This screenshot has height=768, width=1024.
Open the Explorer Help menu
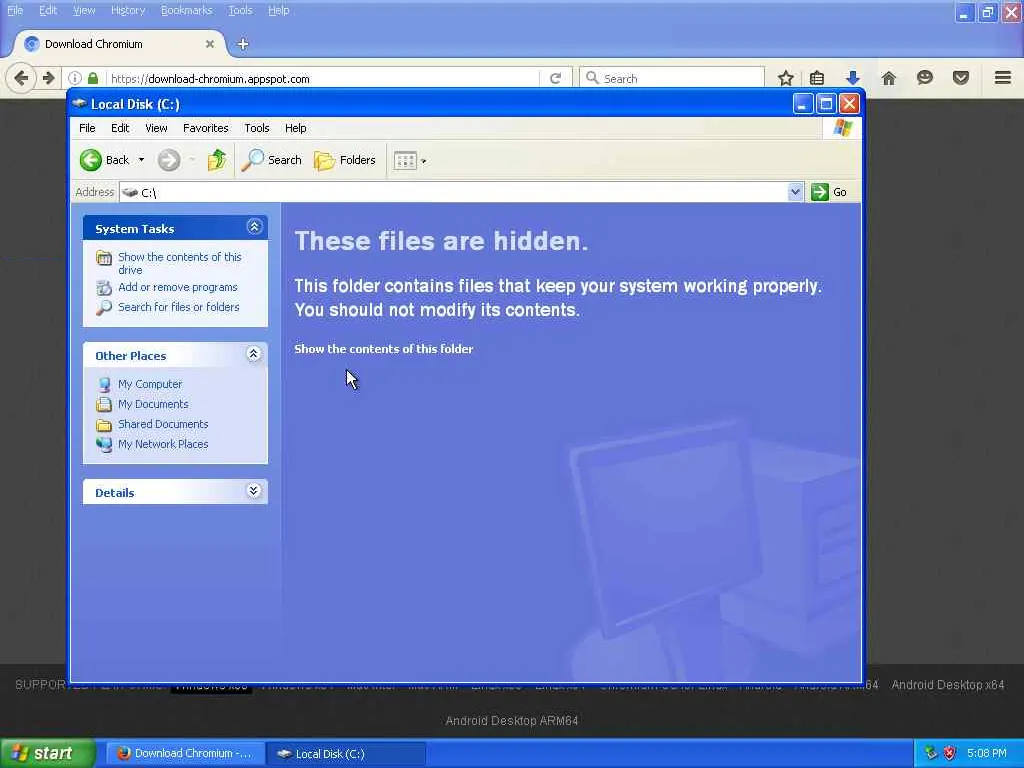coord(295,128)
